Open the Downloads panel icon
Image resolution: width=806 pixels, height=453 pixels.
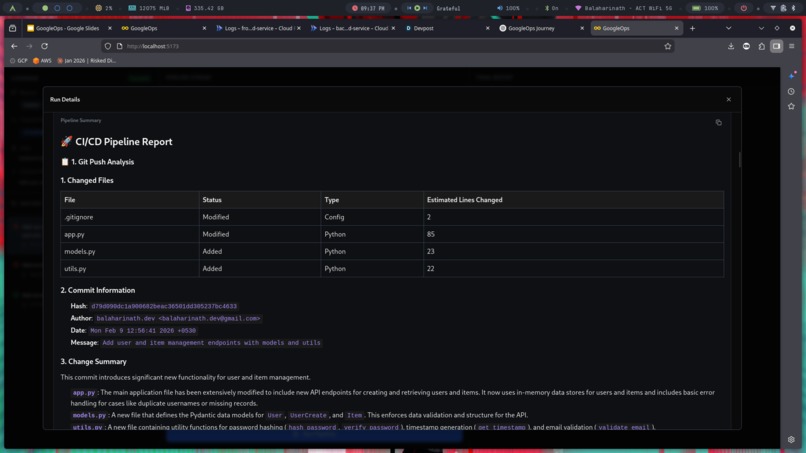pos(731,46)
